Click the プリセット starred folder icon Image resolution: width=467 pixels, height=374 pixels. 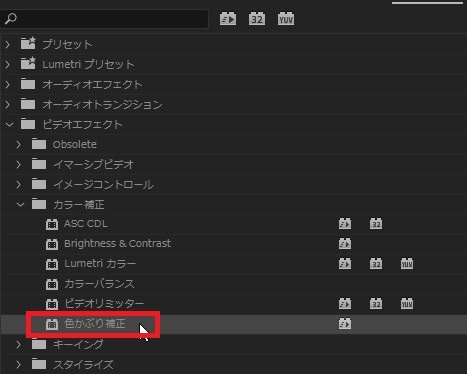(x=28, y=43)
